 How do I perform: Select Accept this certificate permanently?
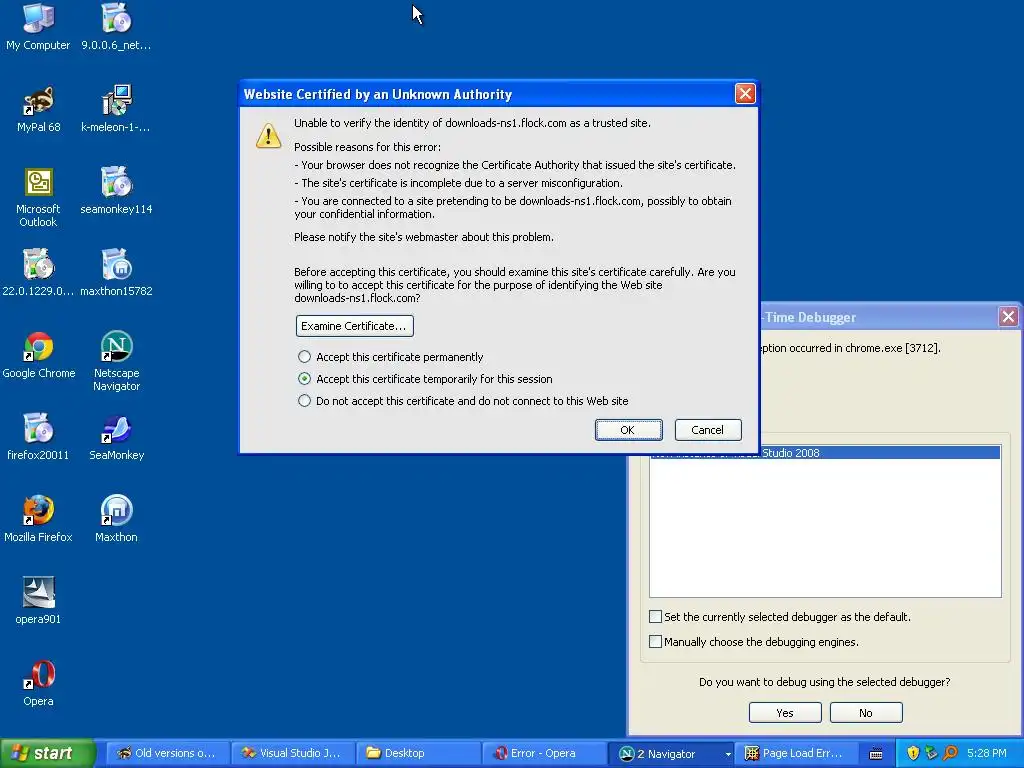(304, 357)
